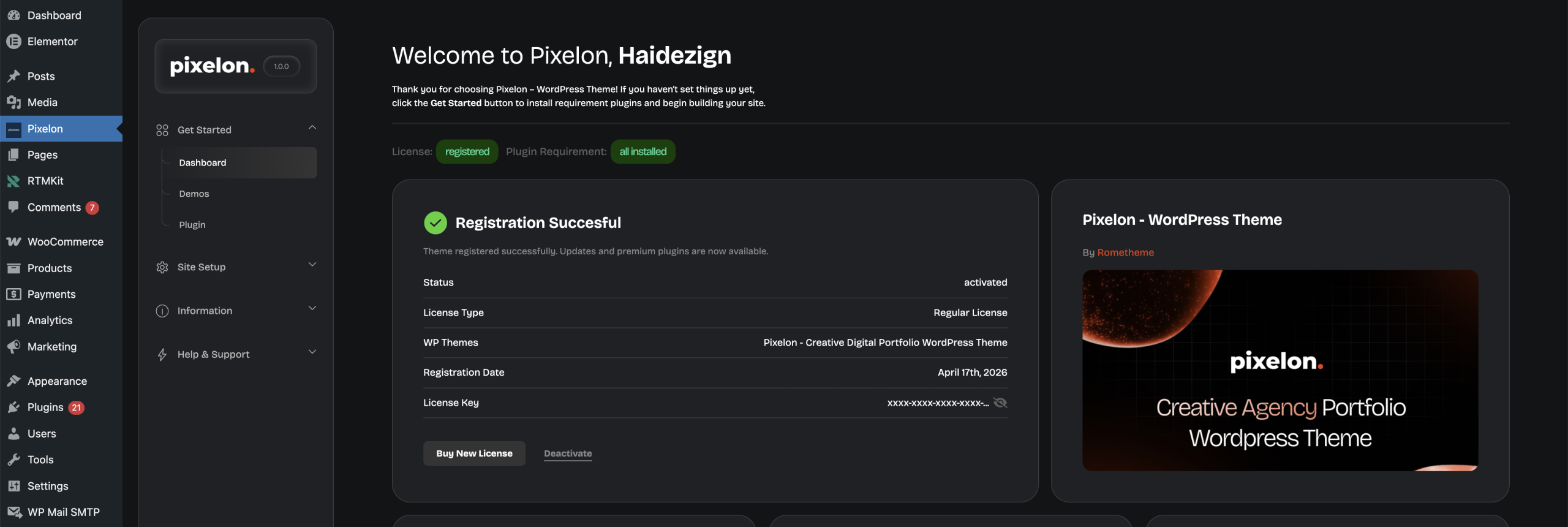Screen dimensions: 1568x527
Task: Click the Tools wrench icon
Action: coord(13,460)
